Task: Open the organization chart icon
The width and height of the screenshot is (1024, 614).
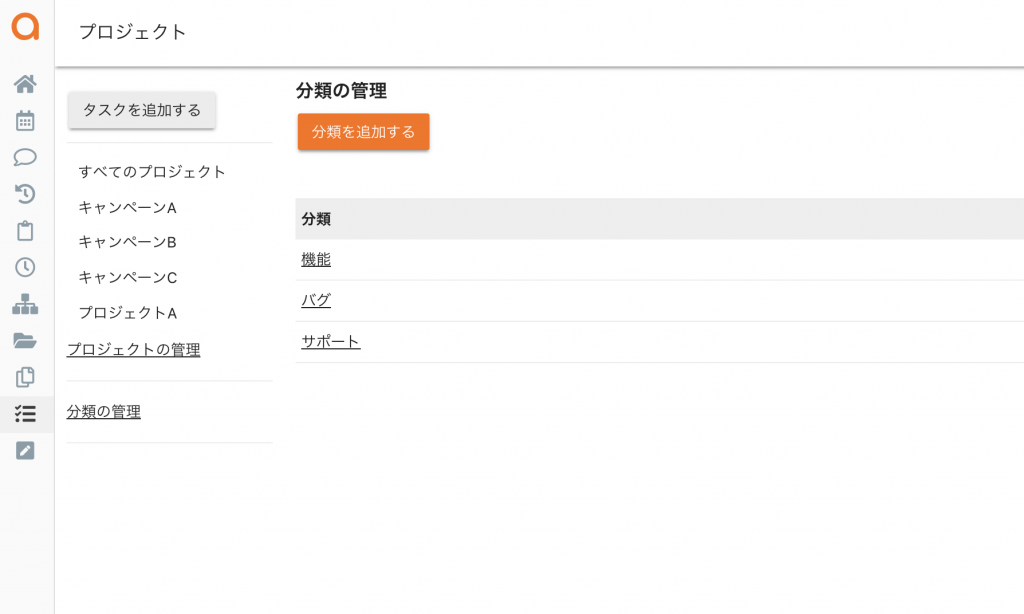Action: (25, 304)
